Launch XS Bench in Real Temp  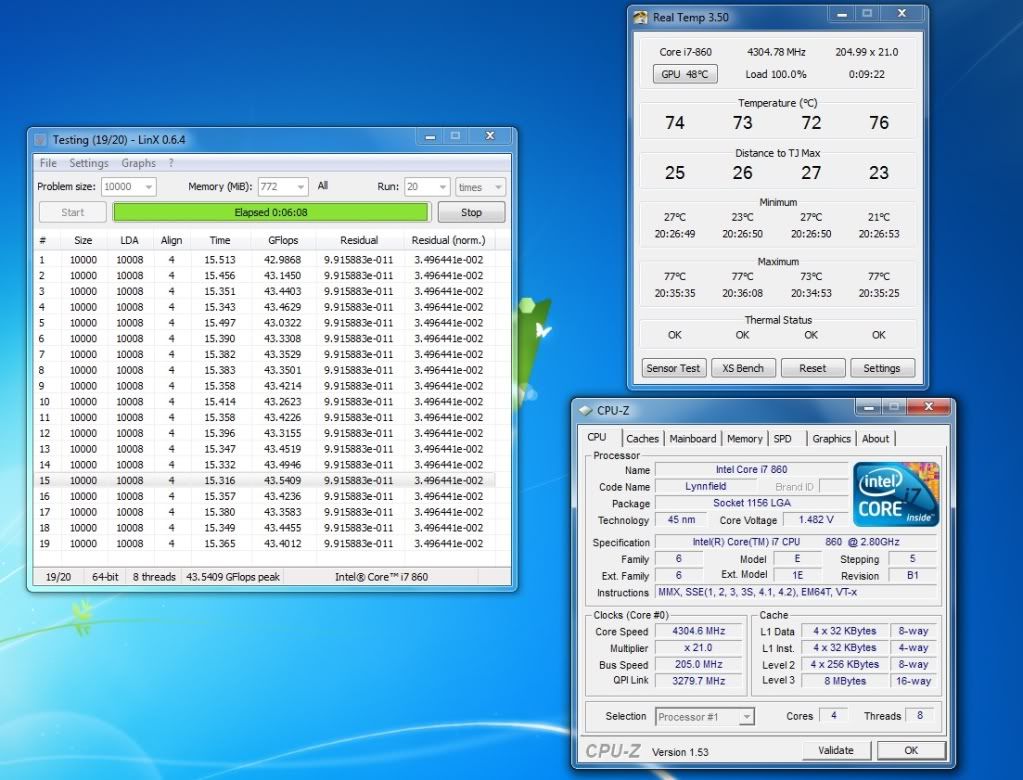pyautogui.click(x=742, y=368)
